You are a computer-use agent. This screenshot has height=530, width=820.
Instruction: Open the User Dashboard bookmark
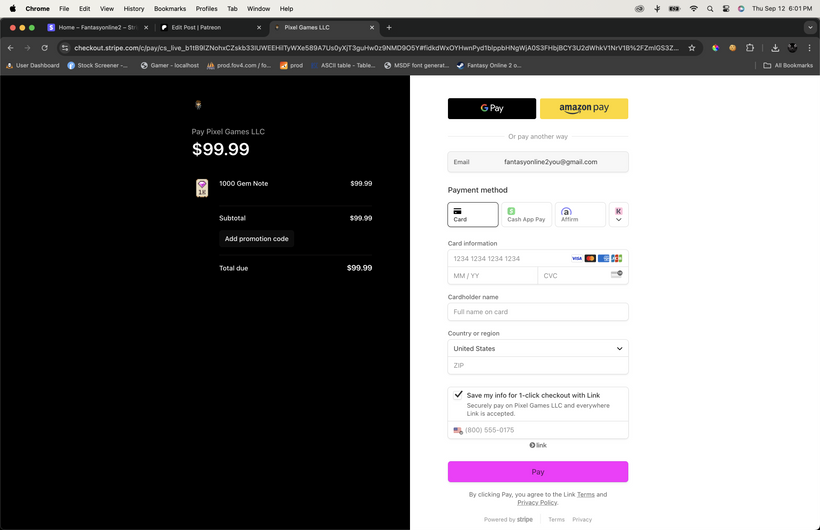click(x=32, y=65)
